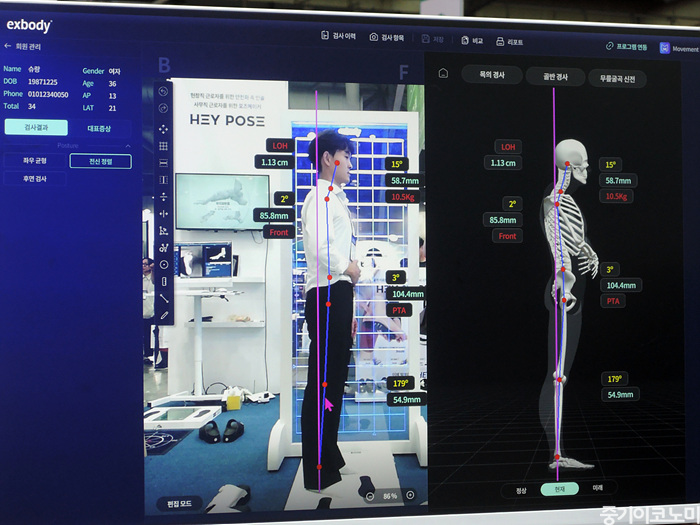Click the photo's 179° knee angle

point(400,383)
